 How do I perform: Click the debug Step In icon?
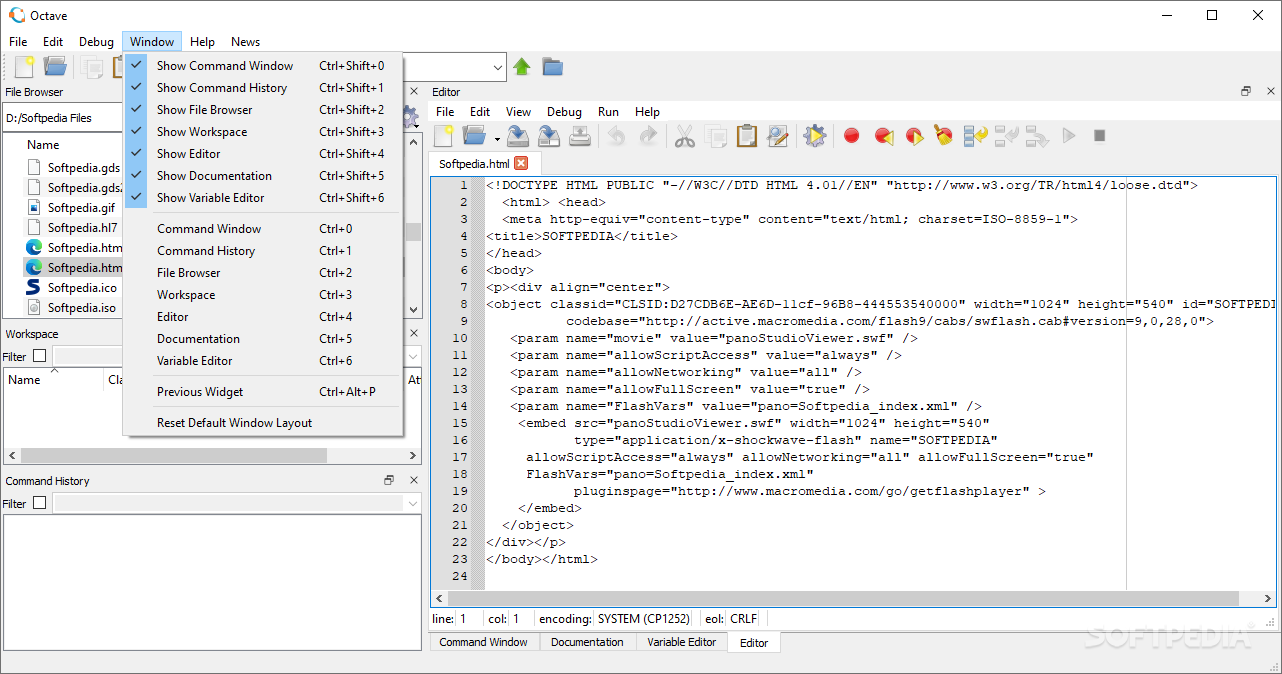[x=1007, y=136]
